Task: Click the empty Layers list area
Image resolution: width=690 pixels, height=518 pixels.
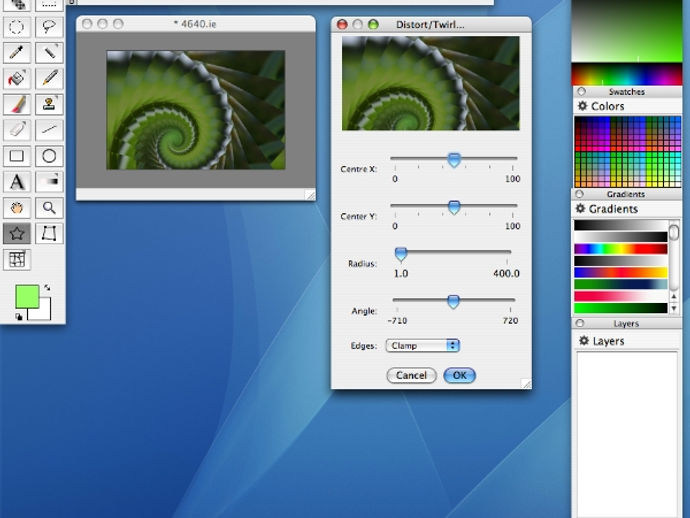Action: point(627,434)
